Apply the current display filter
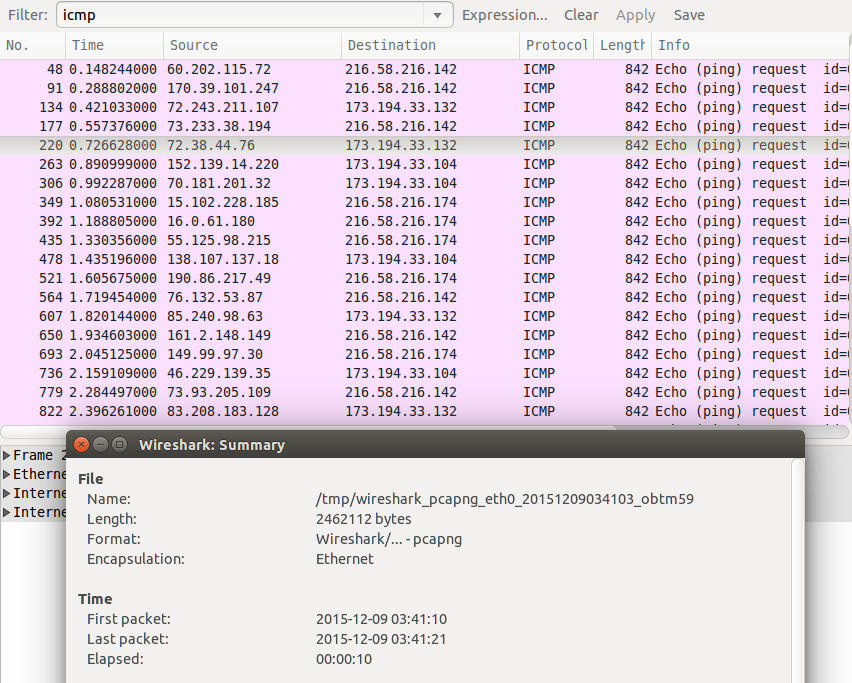The image size is (852, 683). point(636,15)
